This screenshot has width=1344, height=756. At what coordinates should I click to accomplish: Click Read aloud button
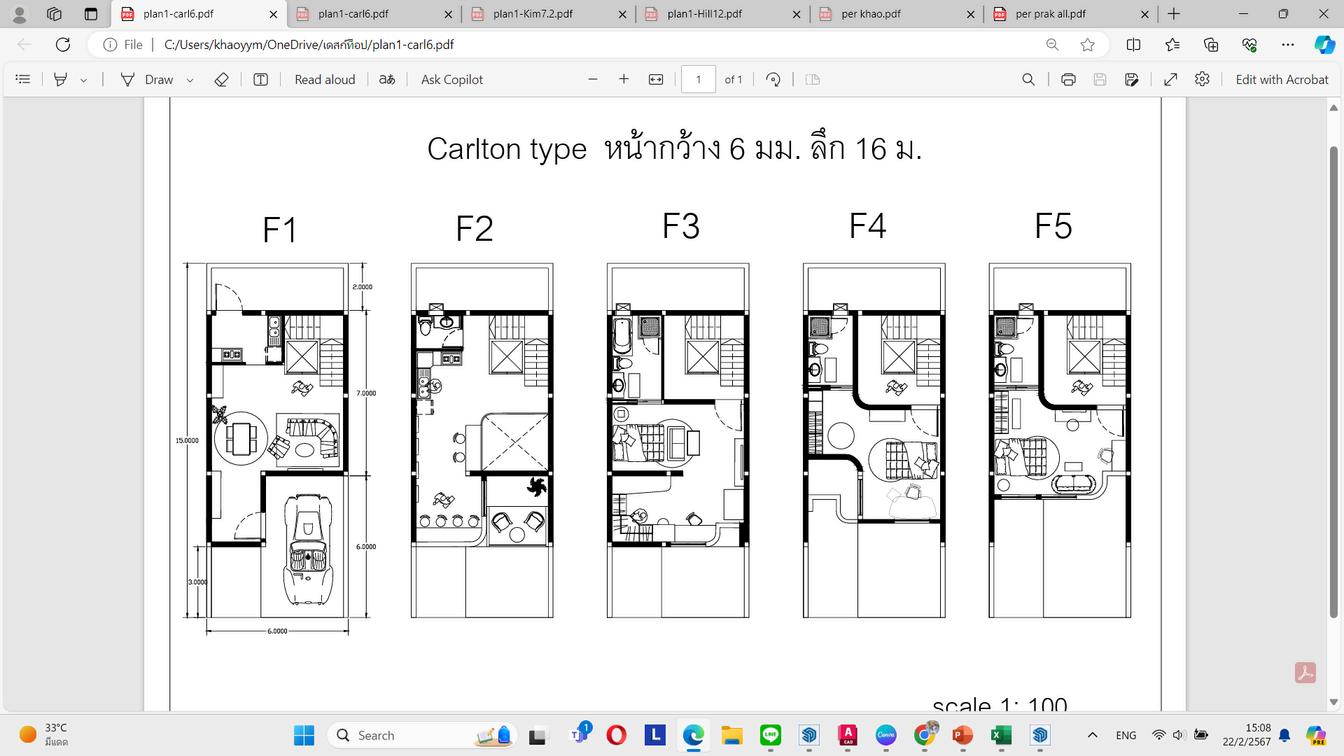pyautogui.click(x=325, y=79)
